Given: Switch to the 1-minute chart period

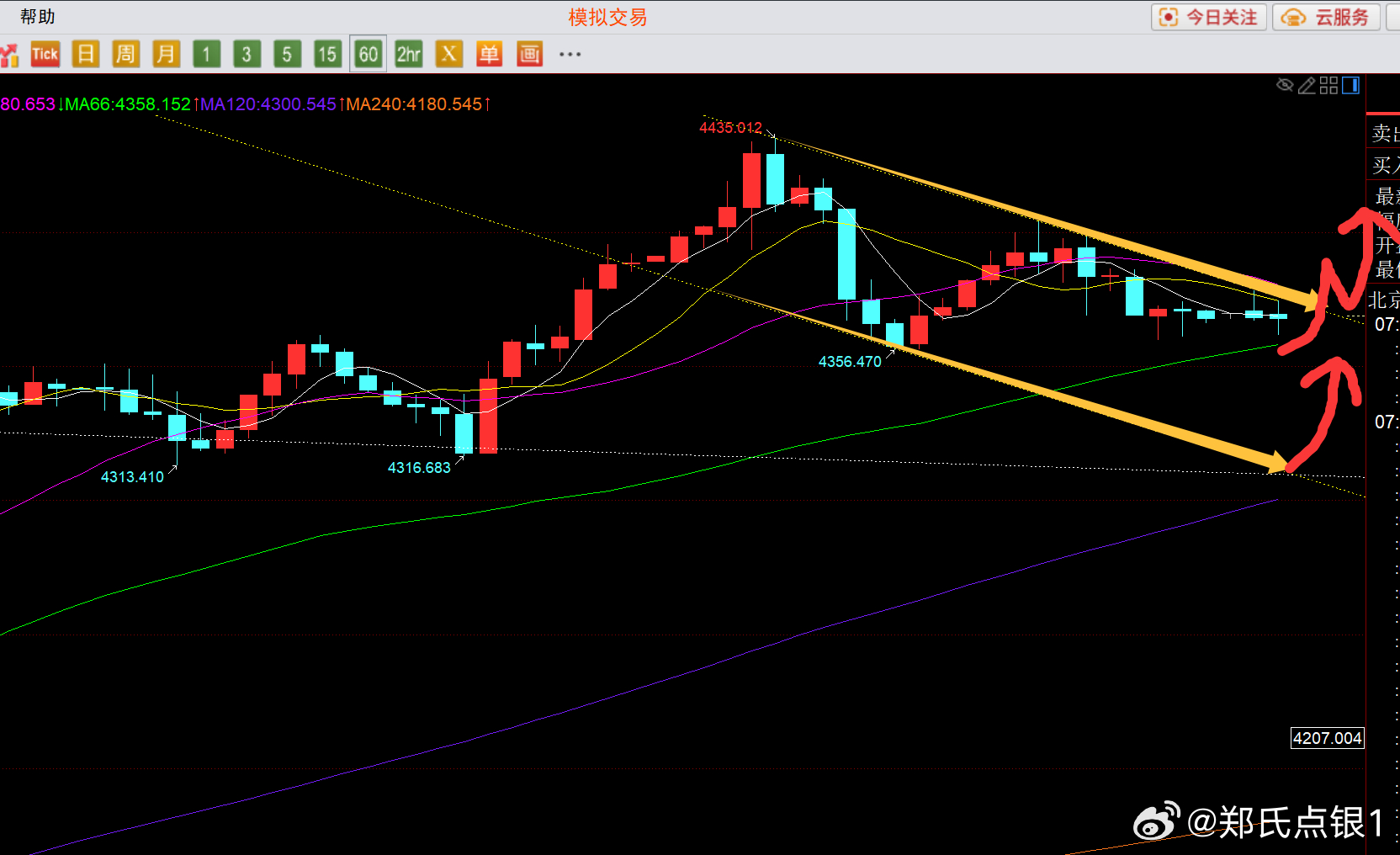Looking at the screenshot, I should pos(206,55).
